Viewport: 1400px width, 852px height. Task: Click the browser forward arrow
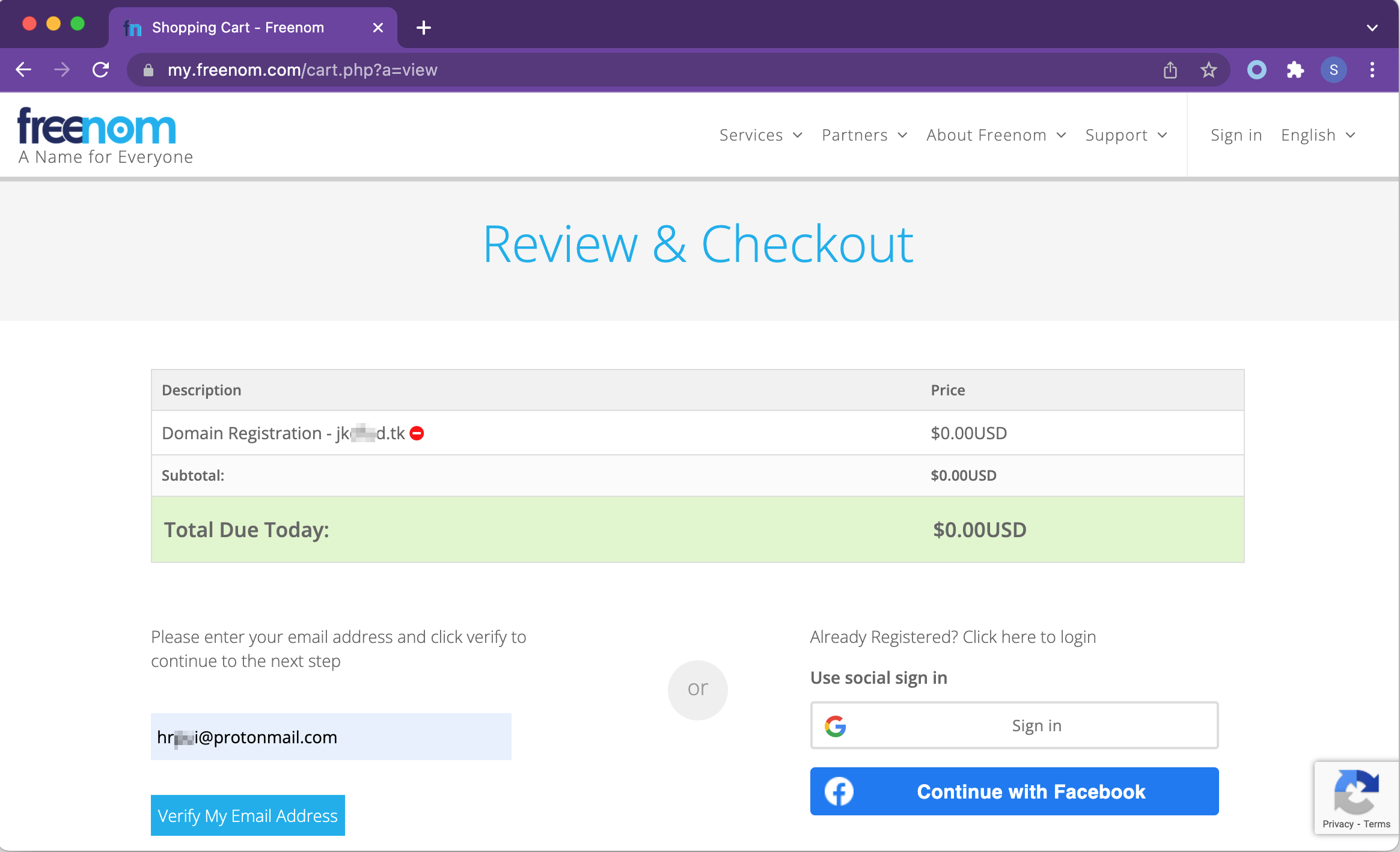point(61,70)
